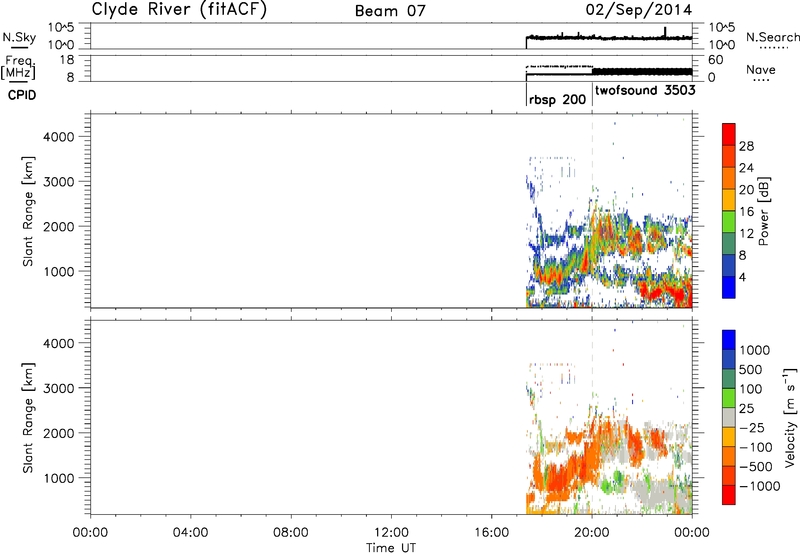Click the "100" value on Velocity color bar
The image size is (800, 554).
pyautogui.click(x=751, y=389)
